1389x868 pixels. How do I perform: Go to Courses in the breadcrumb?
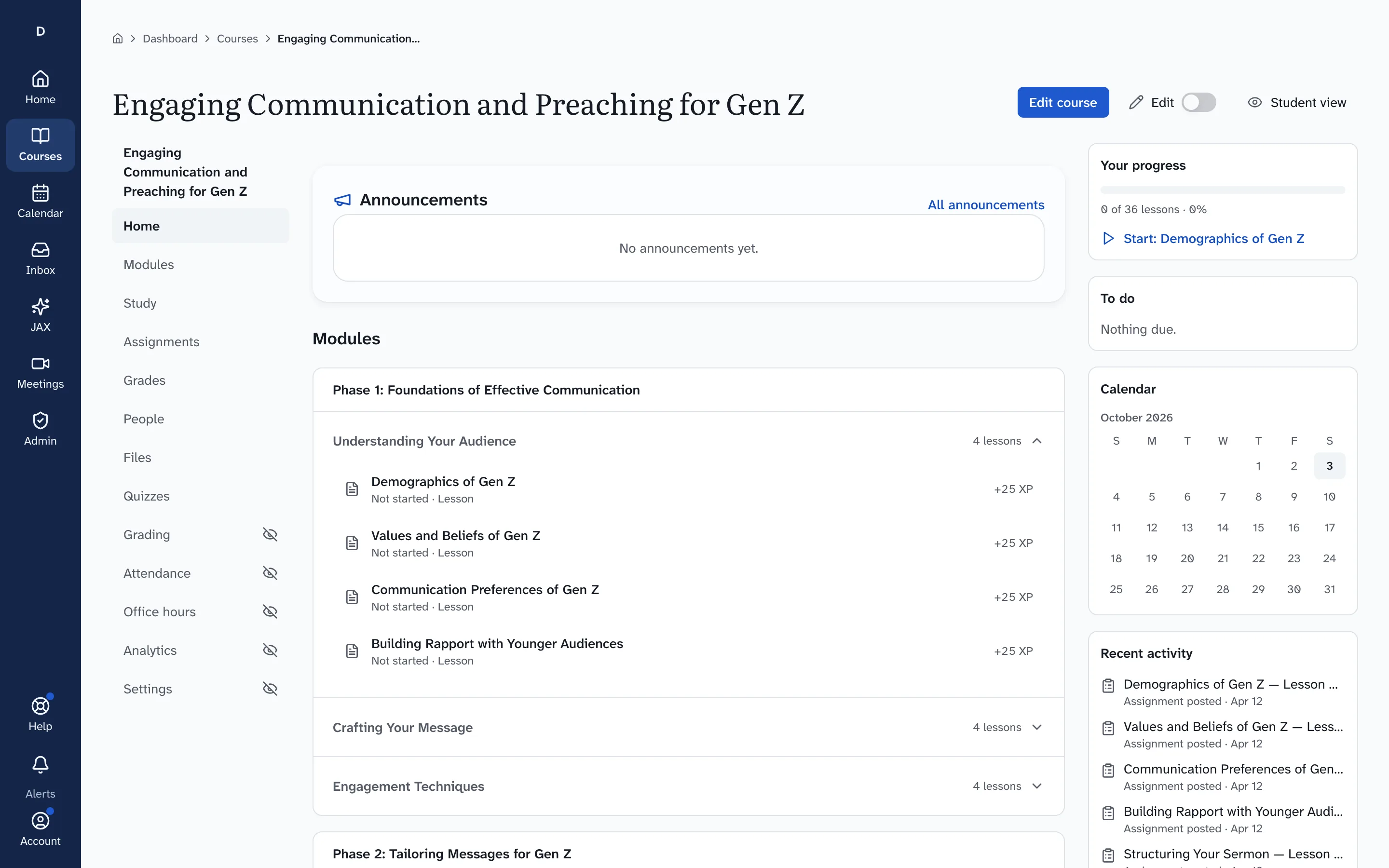tap(237, 39)
